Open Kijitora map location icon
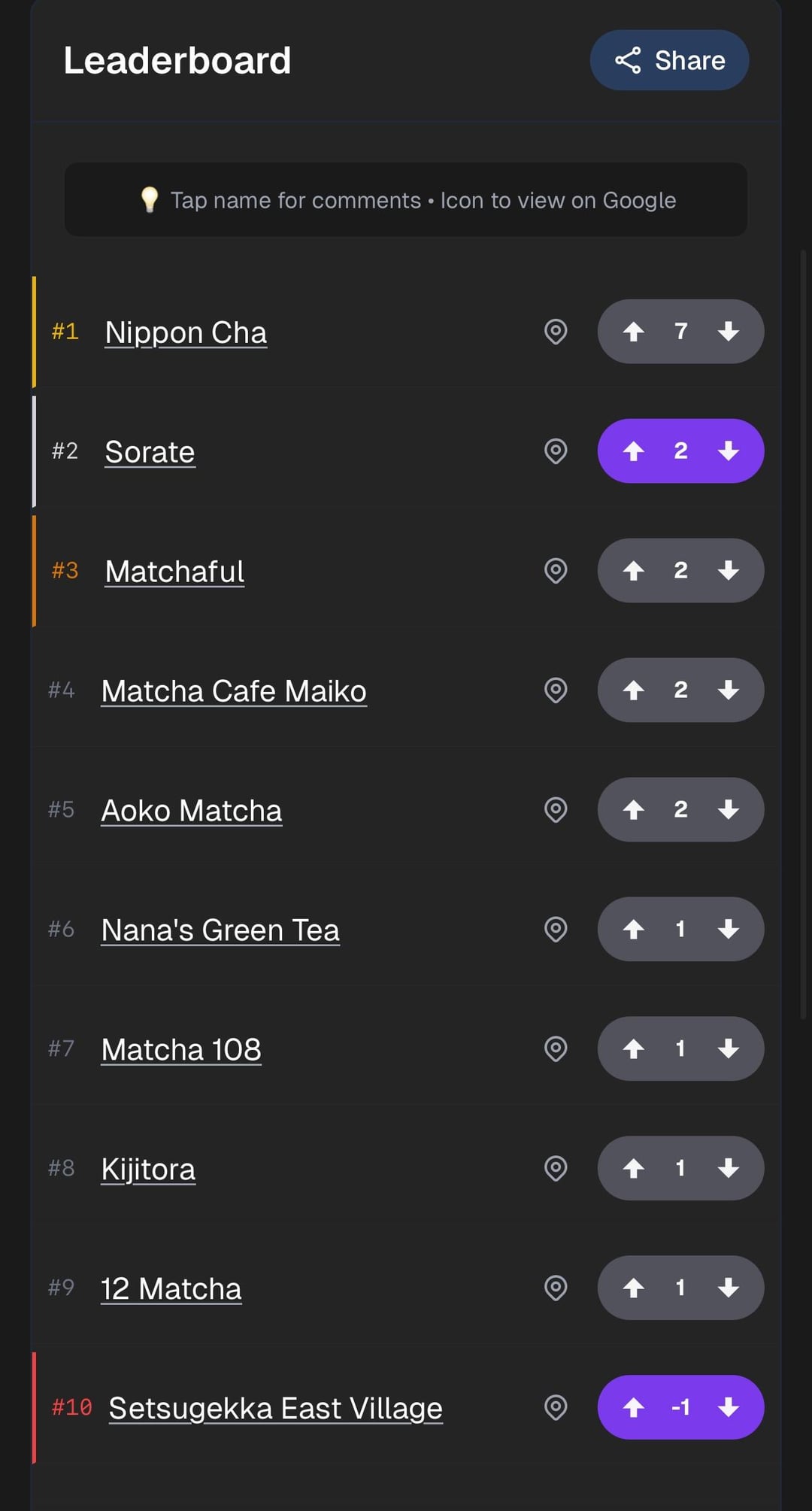 click(x=556, y=1168)
